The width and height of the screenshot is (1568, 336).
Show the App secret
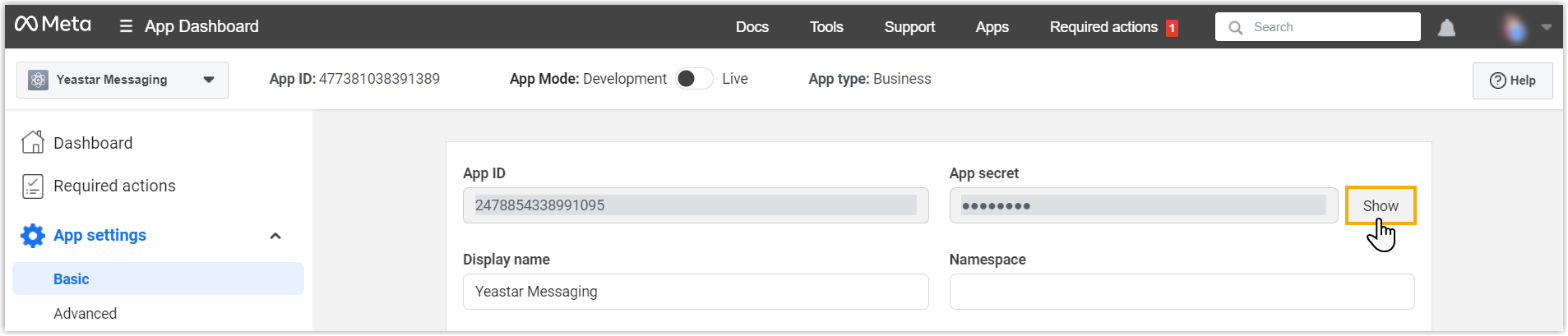click(x=1380, y=205)
